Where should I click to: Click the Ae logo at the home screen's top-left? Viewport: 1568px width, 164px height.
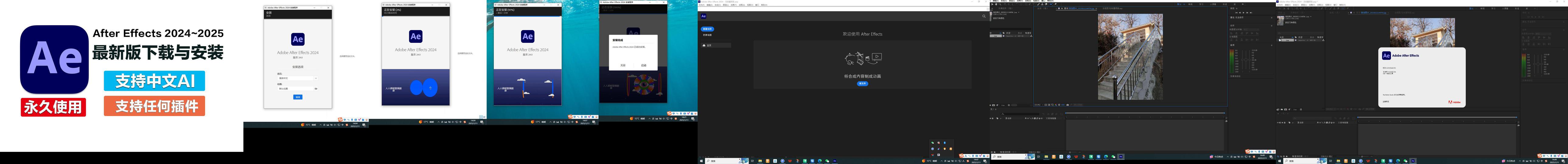coord(704,16)
